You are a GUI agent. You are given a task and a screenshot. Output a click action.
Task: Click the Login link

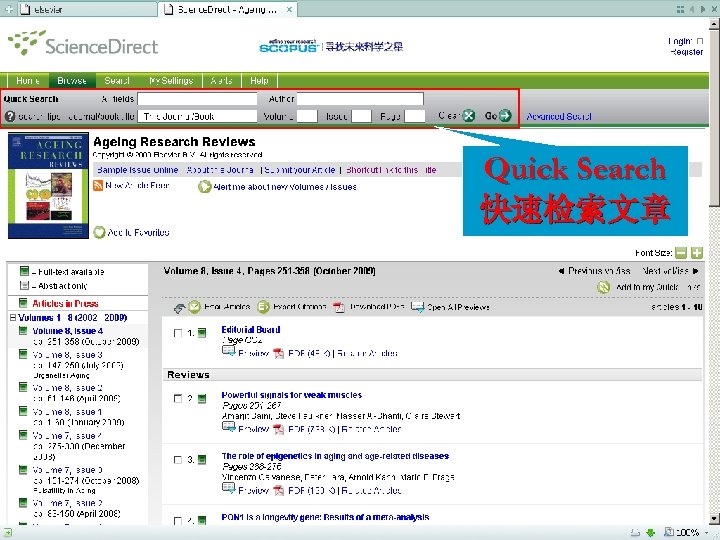click(680, 41)
